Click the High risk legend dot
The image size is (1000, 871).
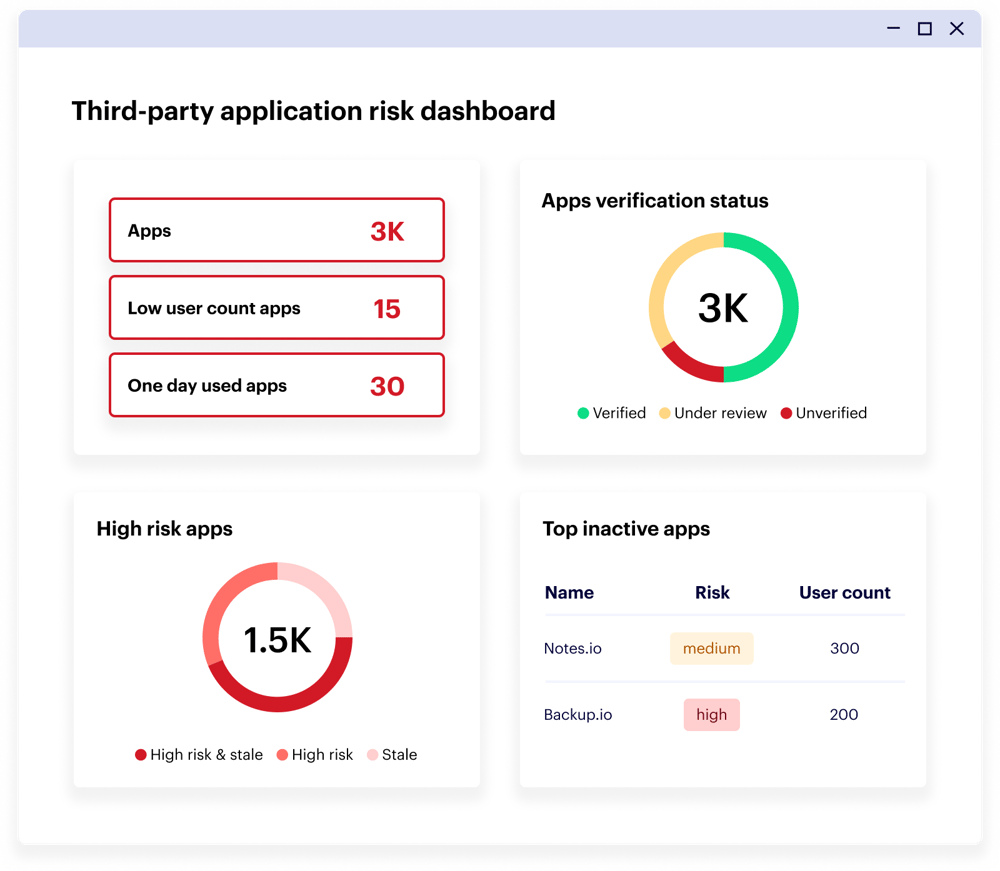coord(283,754)
